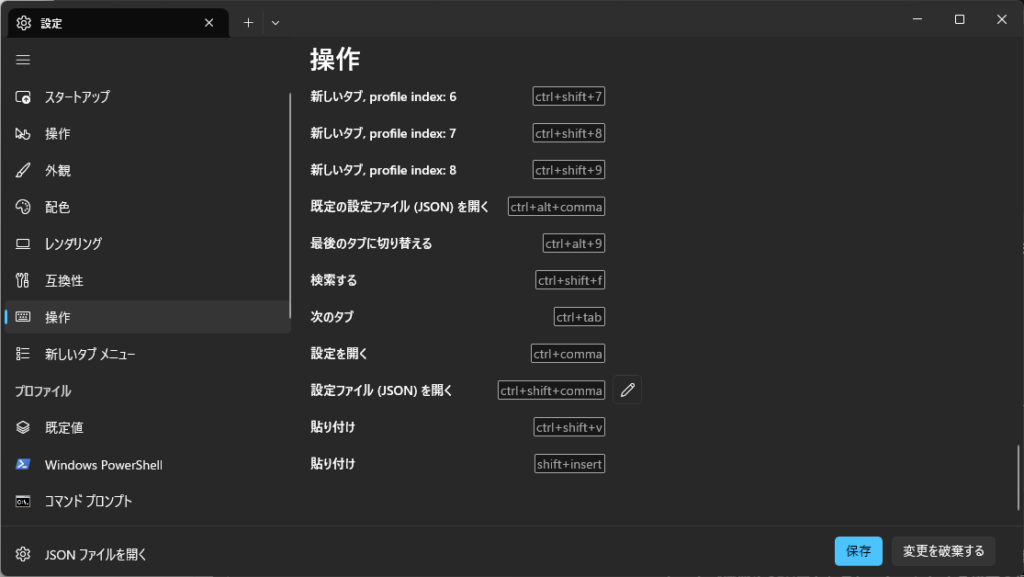Open the new tab dropdown chevron

[275, 22]
